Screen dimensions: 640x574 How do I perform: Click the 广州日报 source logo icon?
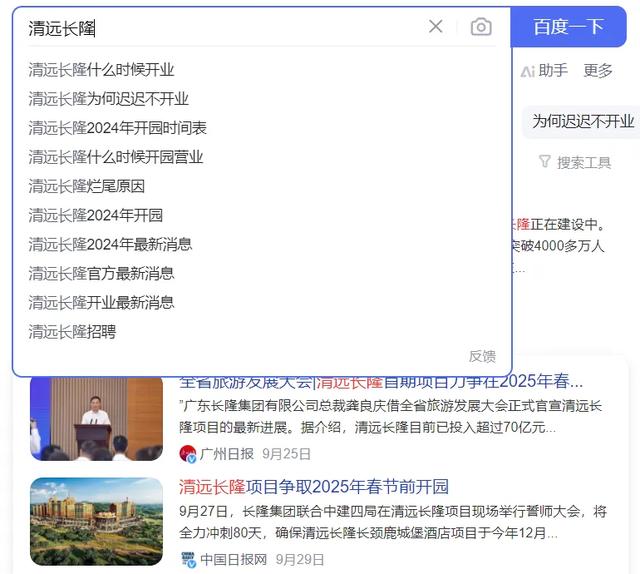(x=187, y=454)
